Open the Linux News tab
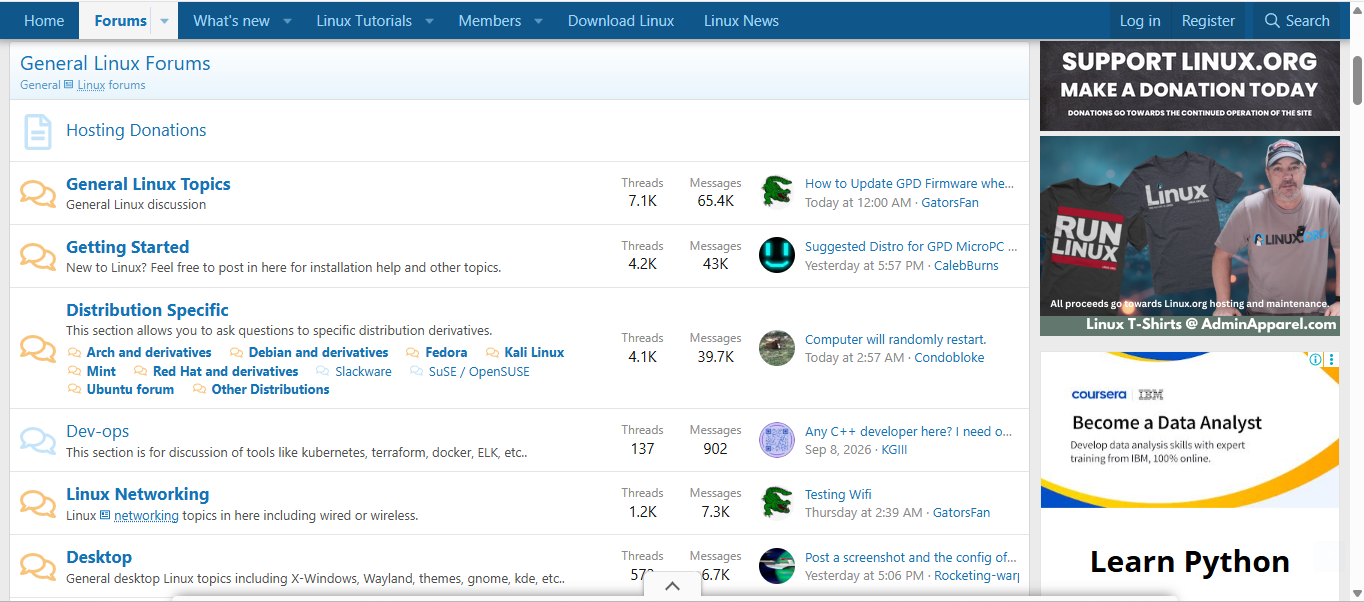 coord(741,21)
